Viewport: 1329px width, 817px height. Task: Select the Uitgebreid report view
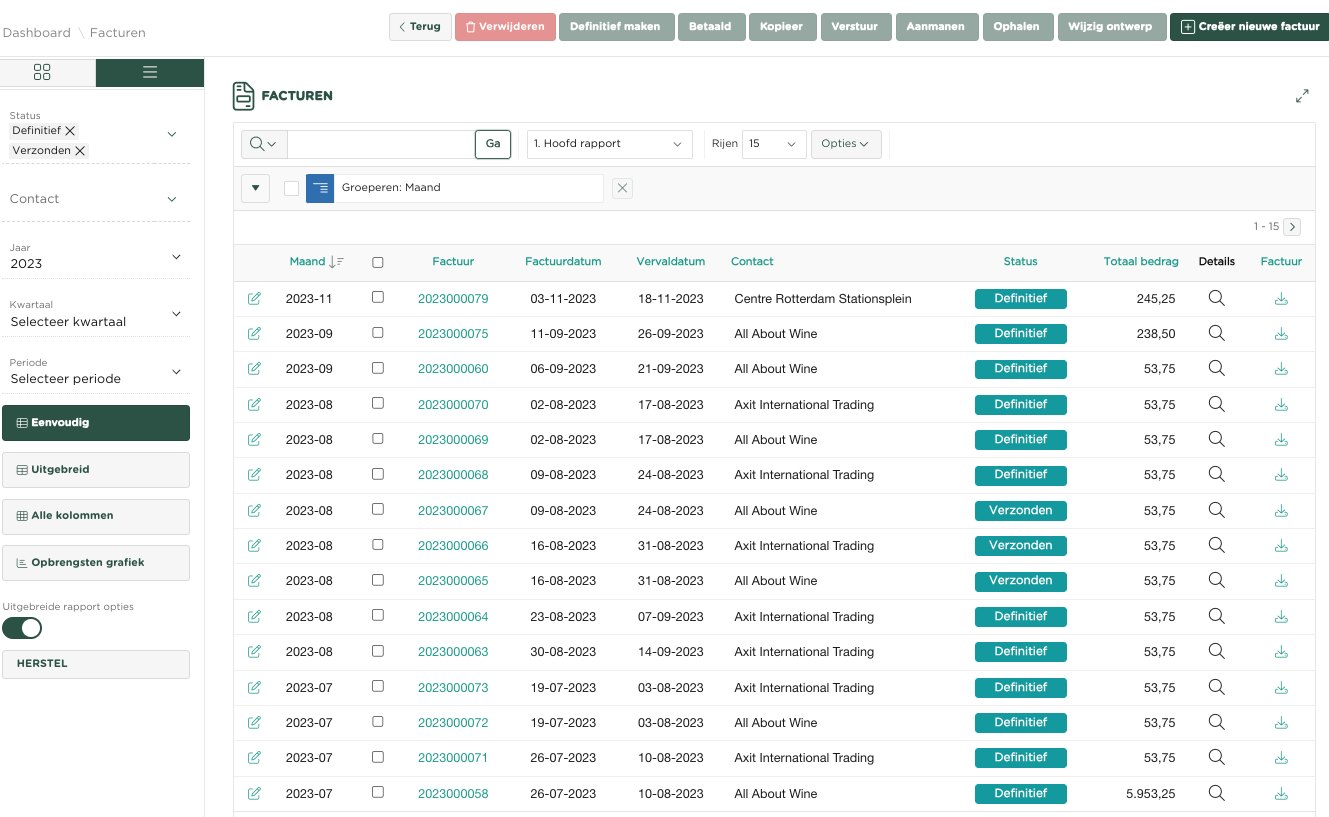(x=96, y=469)
